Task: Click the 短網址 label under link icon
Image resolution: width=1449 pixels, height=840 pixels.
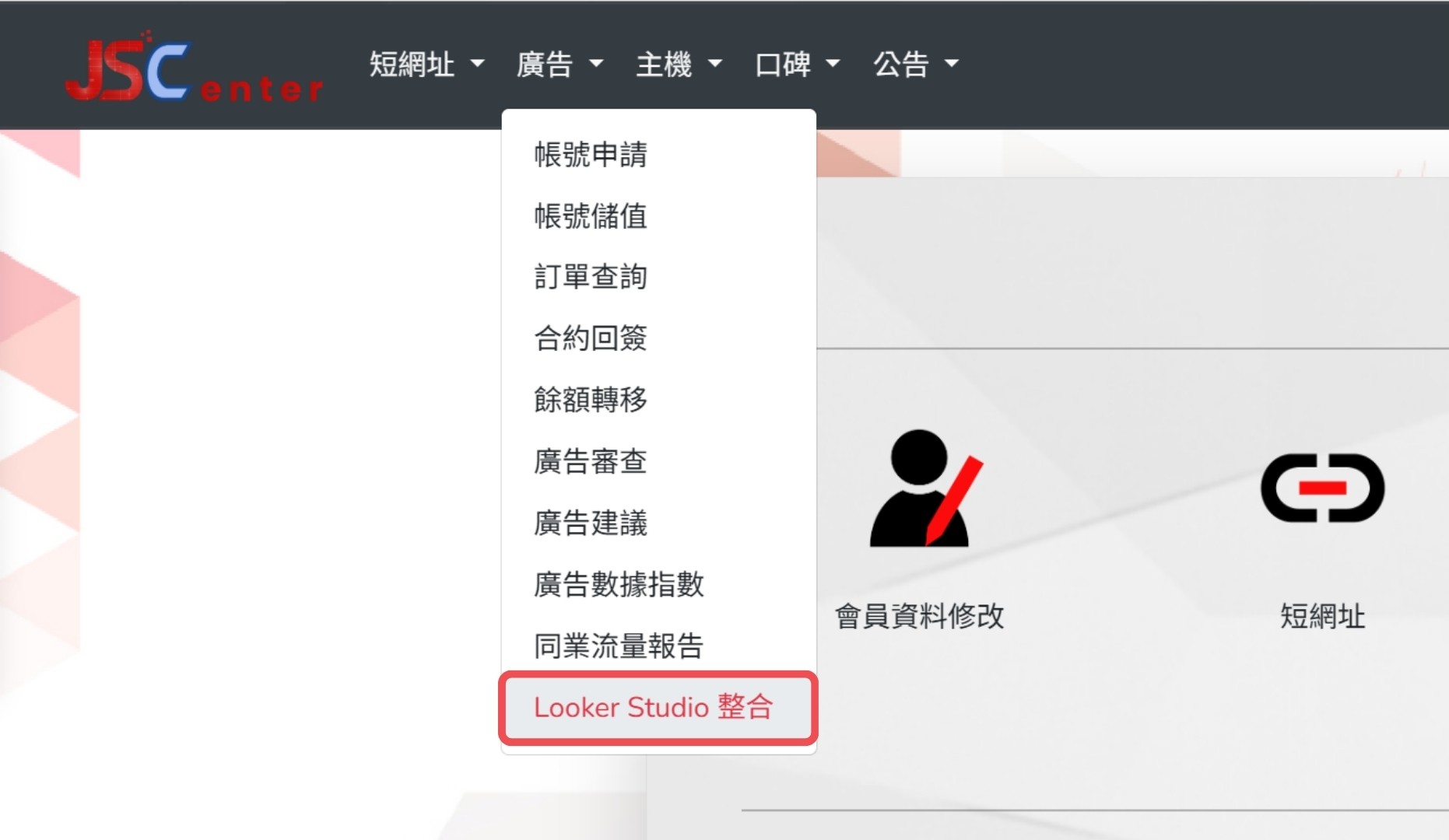Action: point(1322,616)
